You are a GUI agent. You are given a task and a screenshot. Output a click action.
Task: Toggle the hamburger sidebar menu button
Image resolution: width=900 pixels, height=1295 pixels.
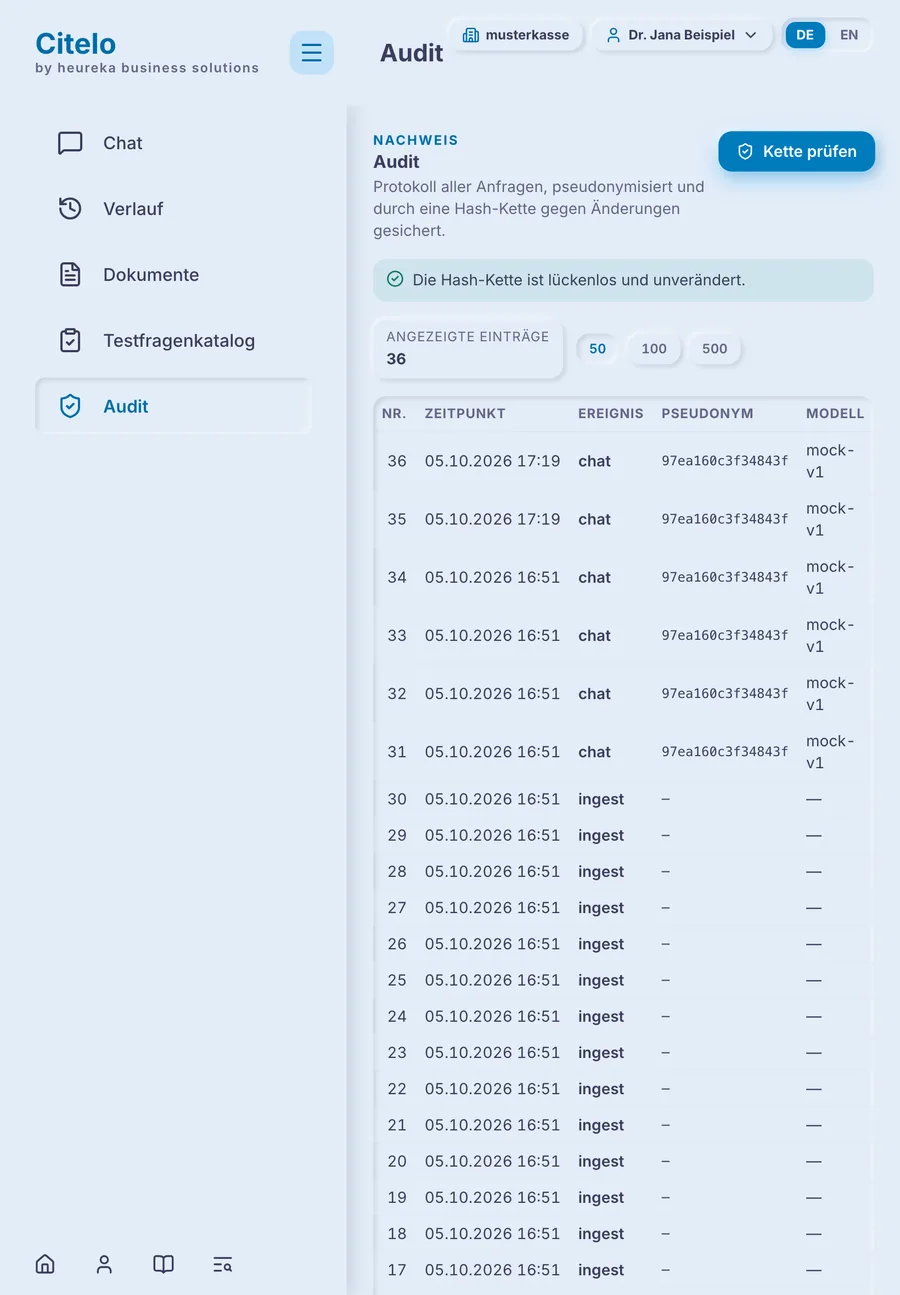312,53
